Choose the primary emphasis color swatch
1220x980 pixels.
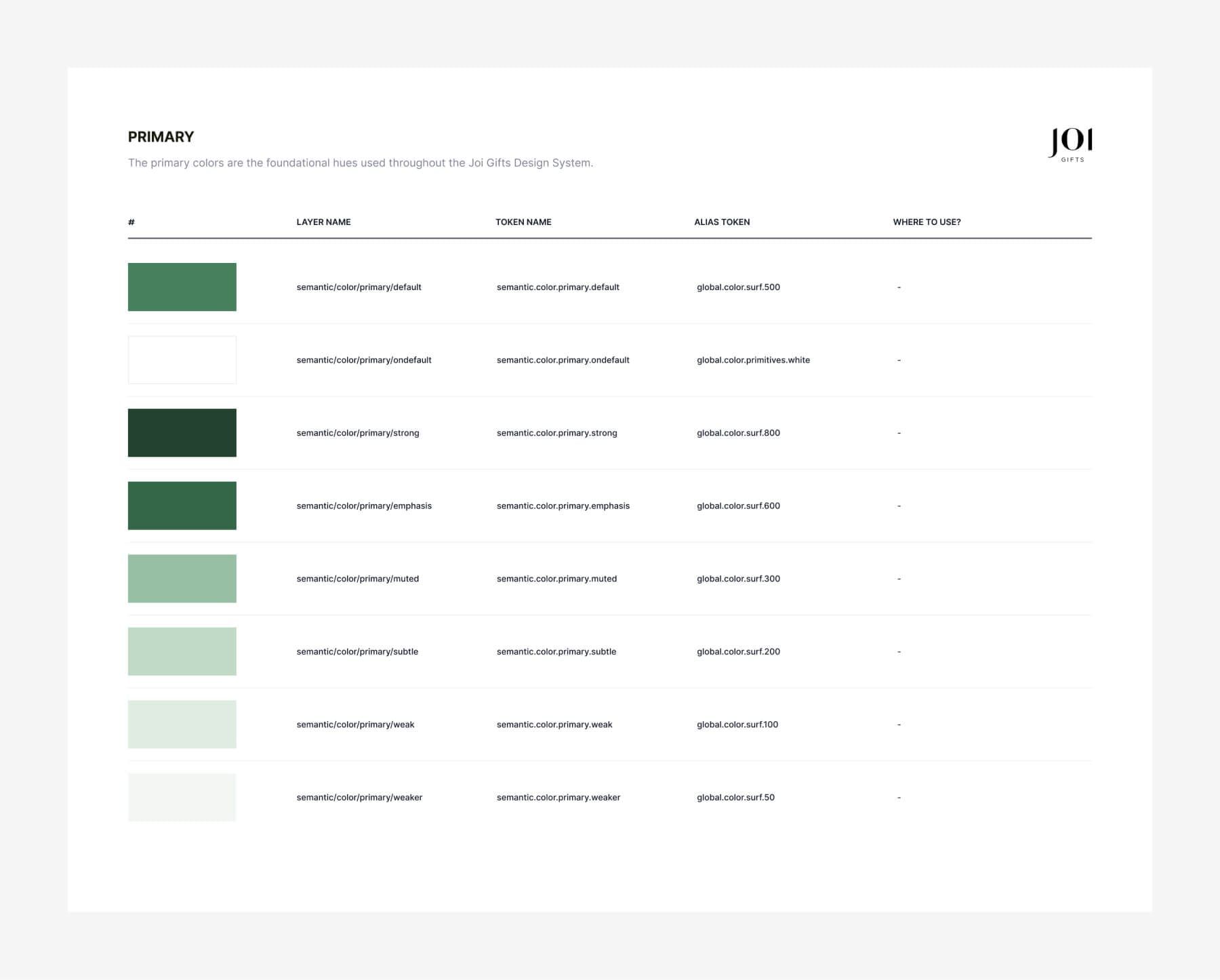coord(182,506)
